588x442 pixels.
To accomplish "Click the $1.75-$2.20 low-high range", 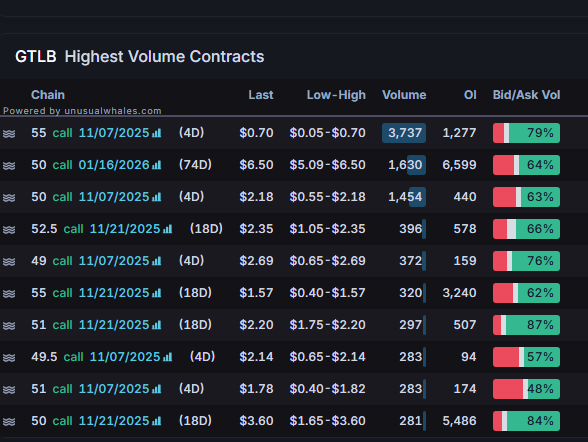I will pos(327,325).
